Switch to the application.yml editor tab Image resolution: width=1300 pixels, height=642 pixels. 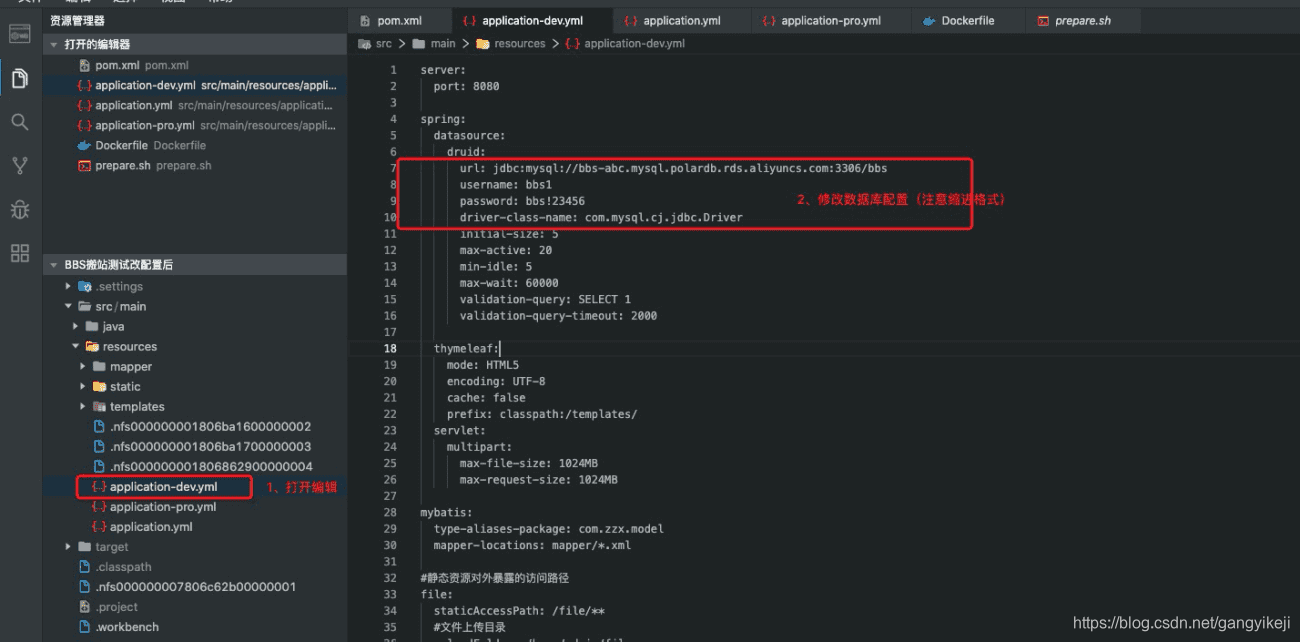(x=680, y=20)
